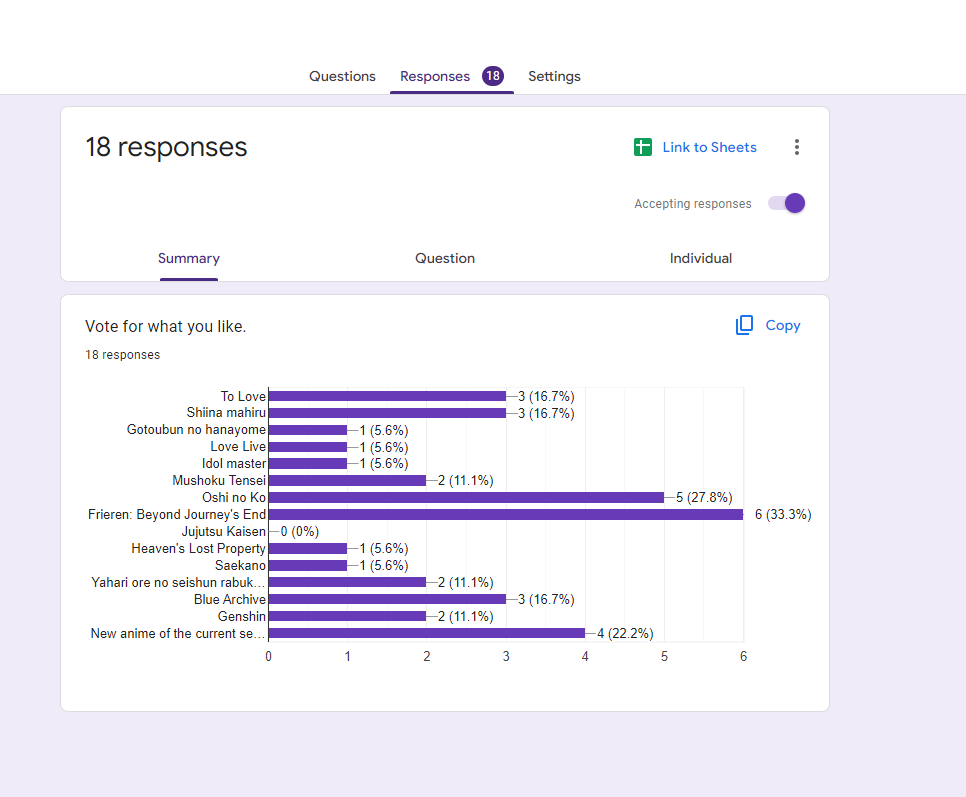
Task: Click the Saekano label
Action: (x=240, y=565)
